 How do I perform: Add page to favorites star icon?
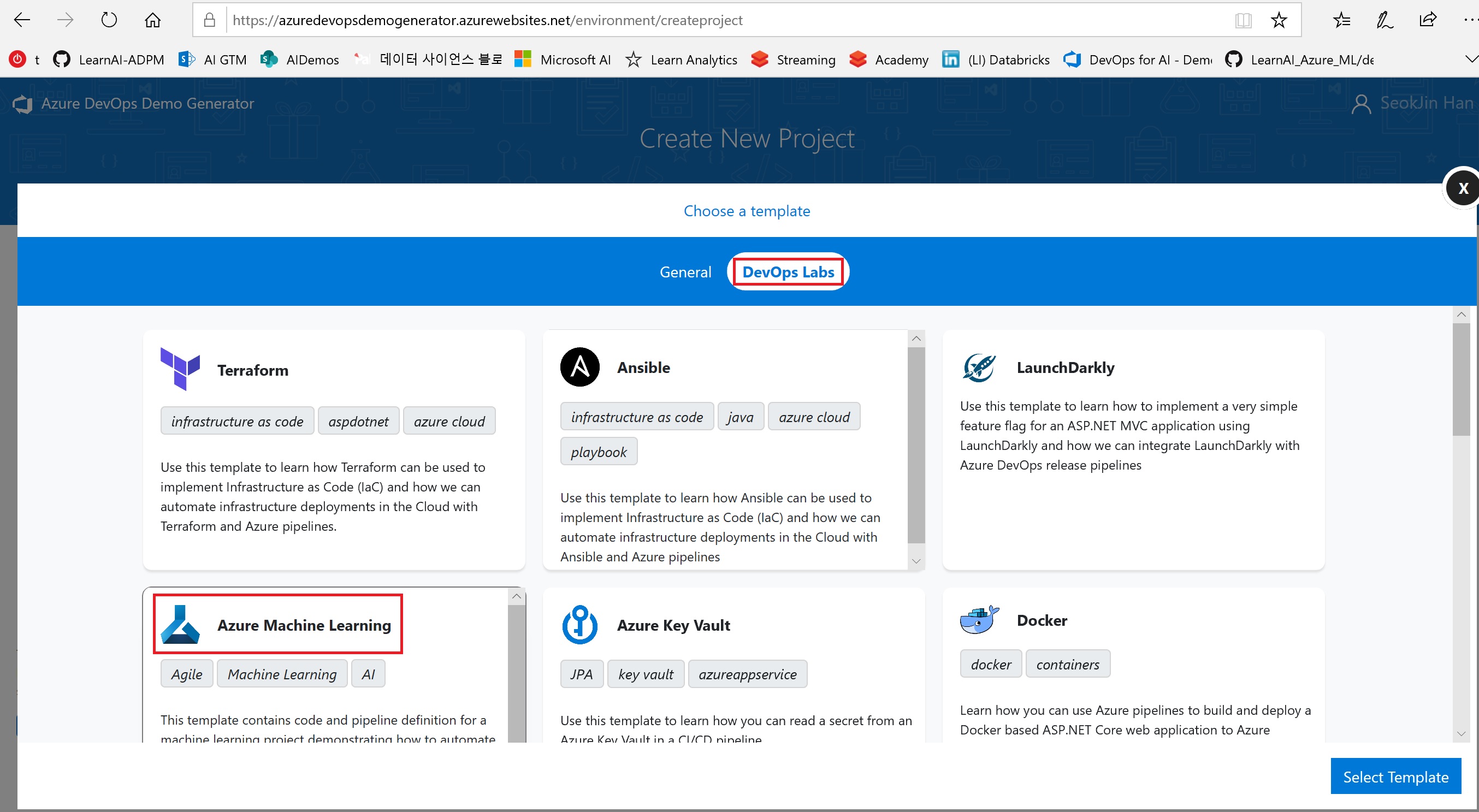(x=1279, y=21)
